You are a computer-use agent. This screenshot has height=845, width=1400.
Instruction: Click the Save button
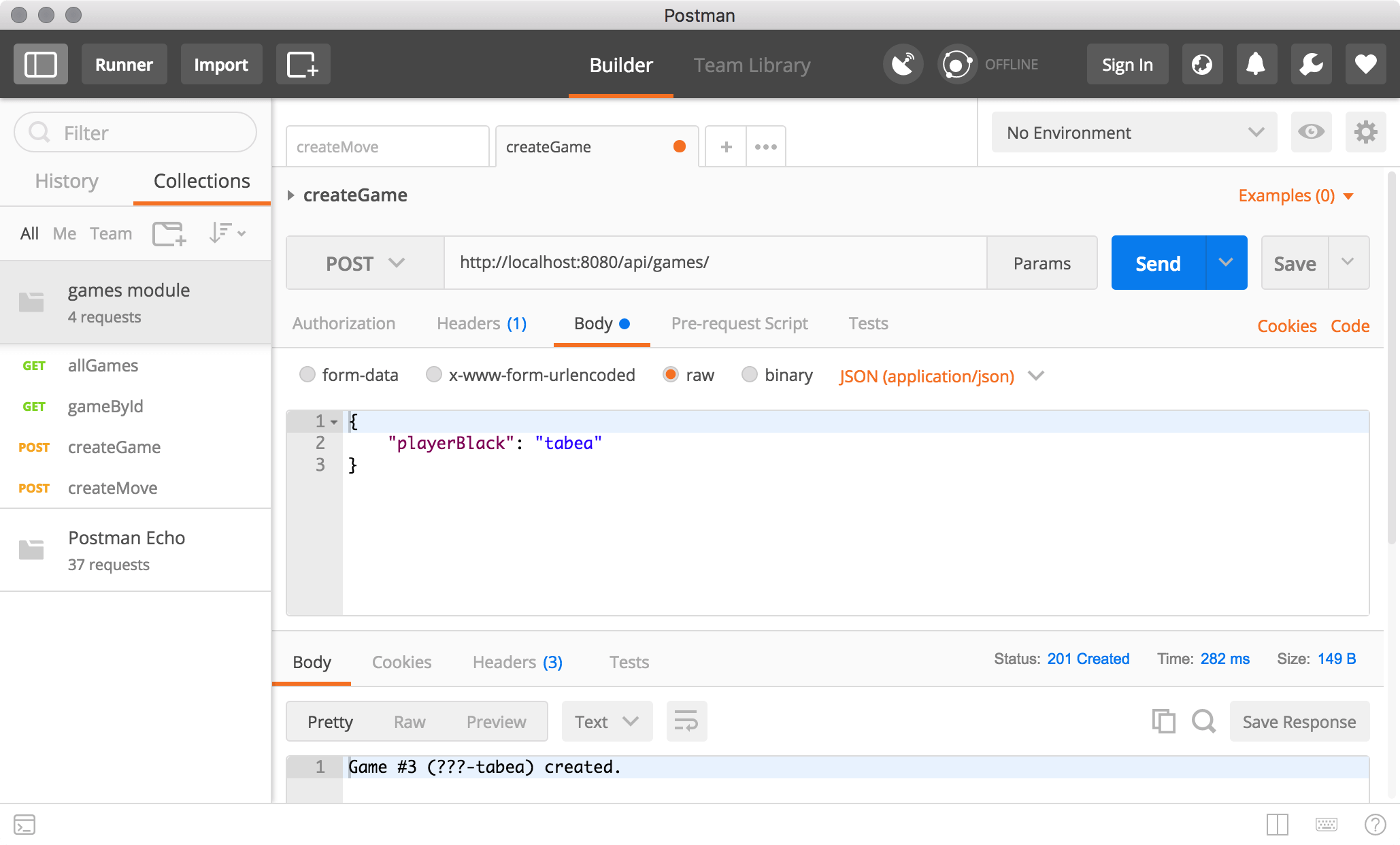(1295, 263)
